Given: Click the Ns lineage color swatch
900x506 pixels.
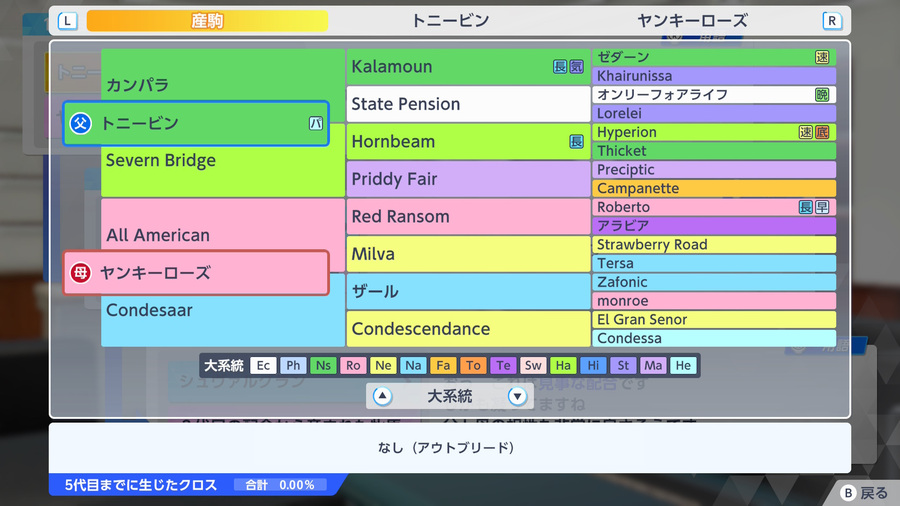Looking at the screenshot, I should click(x=323, y=365).
